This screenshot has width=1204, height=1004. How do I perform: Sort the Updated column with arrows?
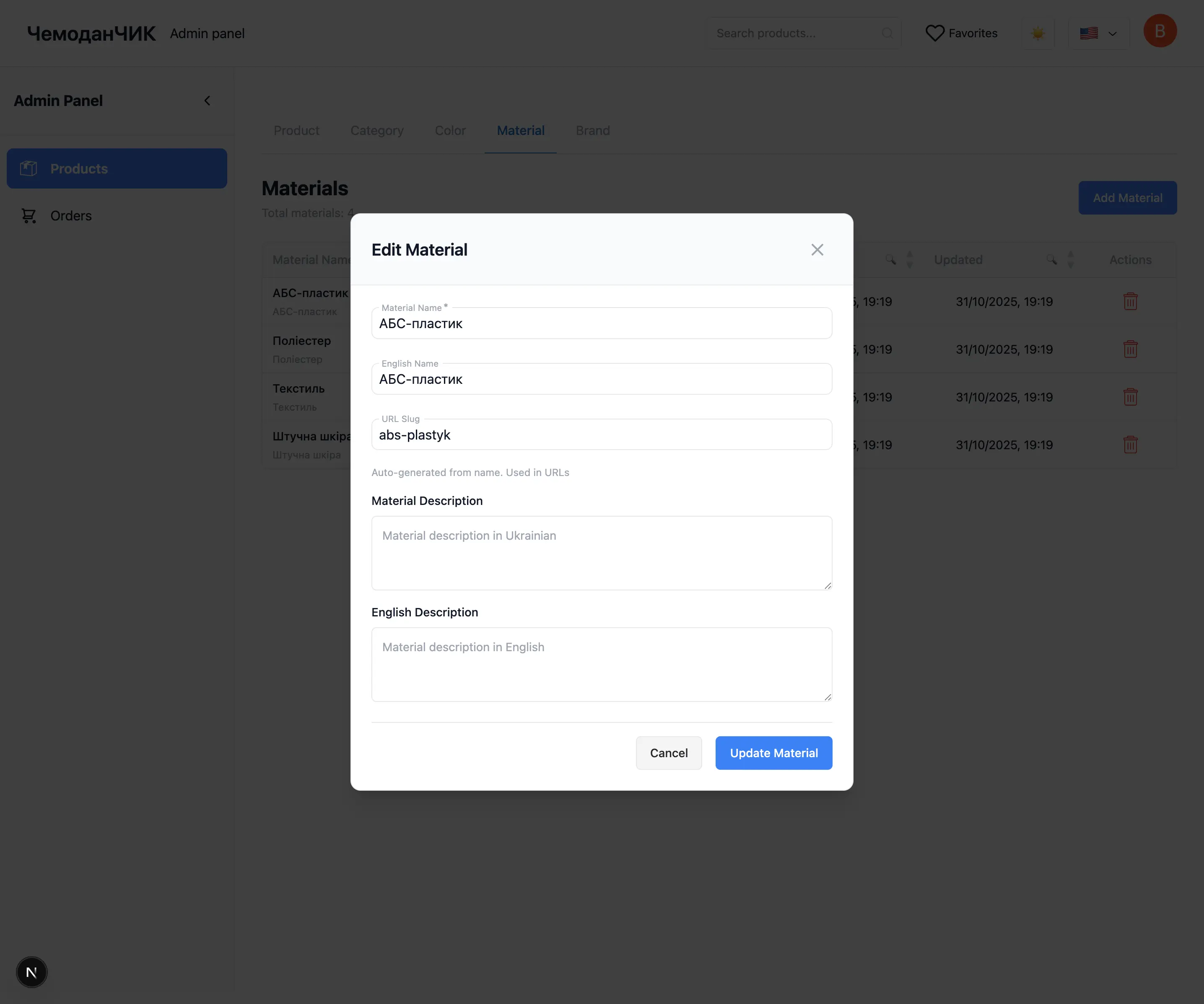(x=1070, y=260)
